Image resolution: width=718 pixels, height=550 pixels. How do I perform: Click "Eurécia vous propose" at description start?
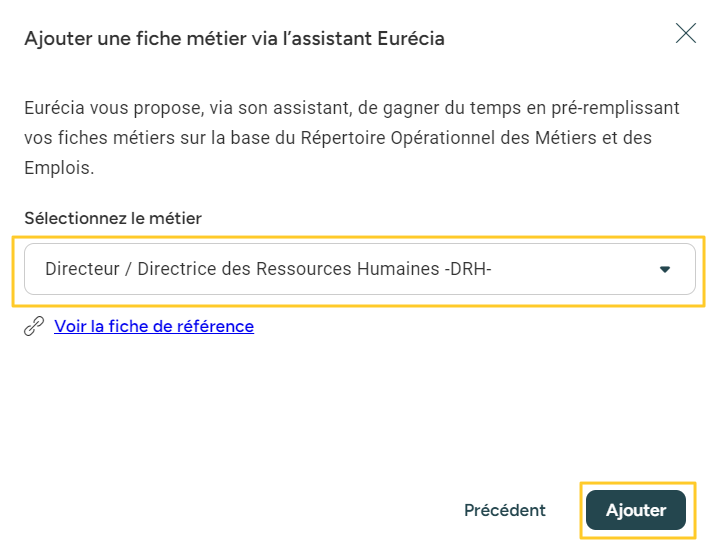point(99,107)
